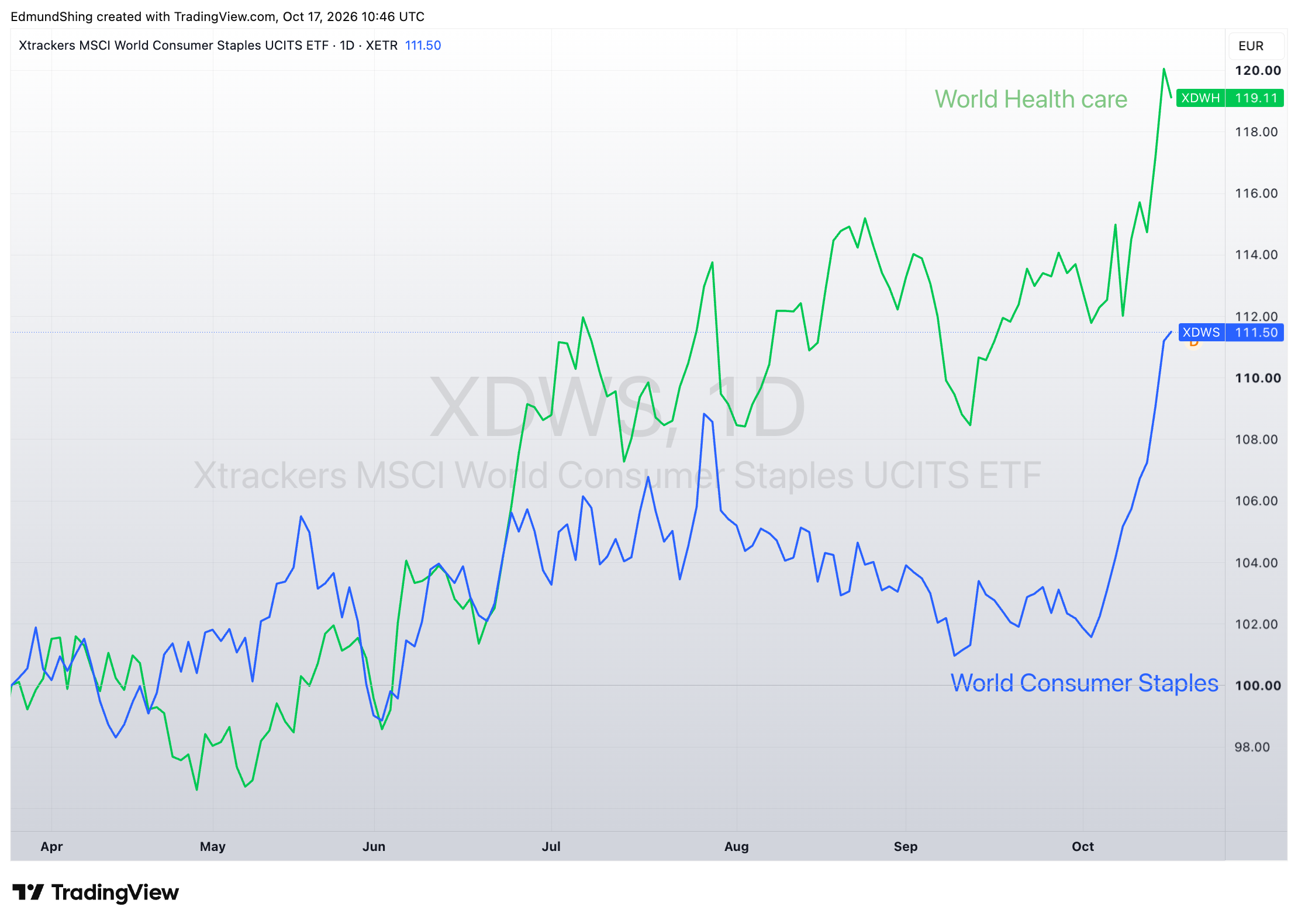Click the Sep label on time axis

point(905,846)
